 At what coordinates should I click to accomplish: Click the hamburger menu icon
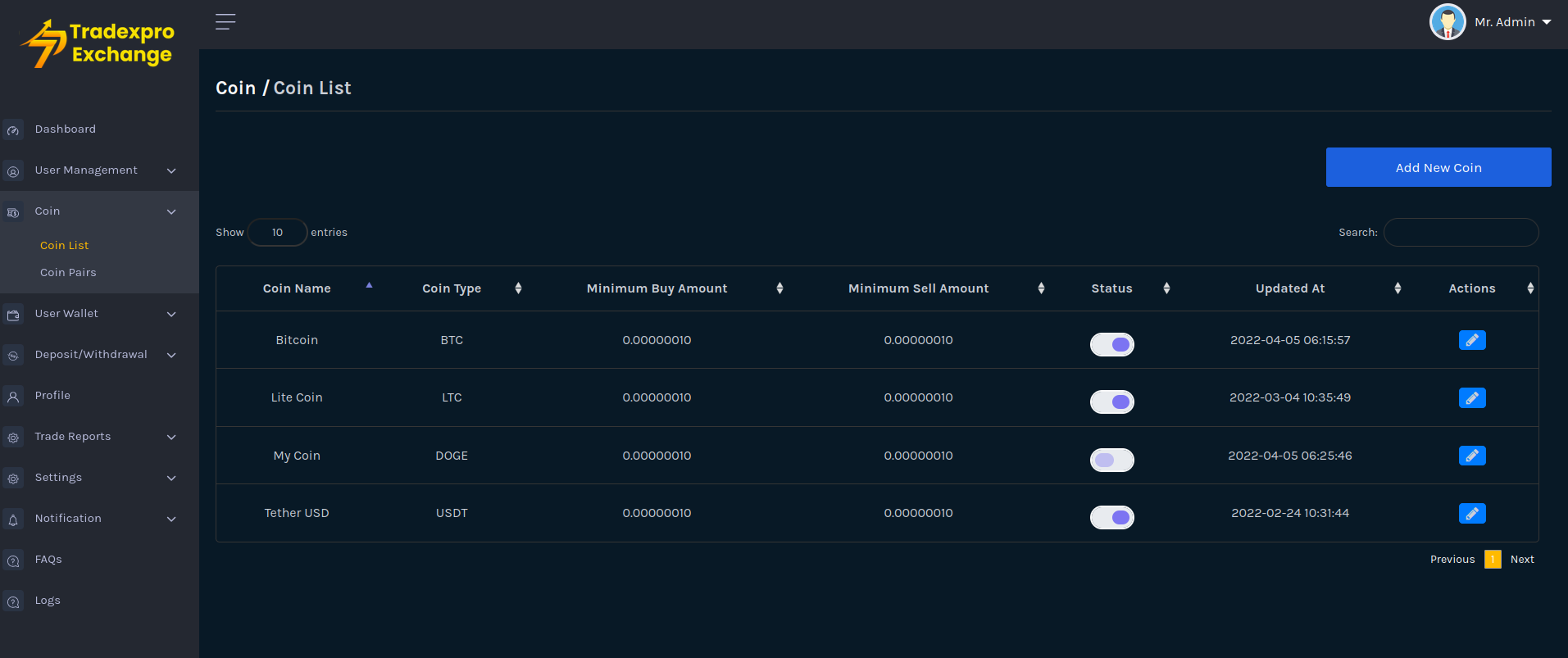pyautogui.click(x=225, y=22)
